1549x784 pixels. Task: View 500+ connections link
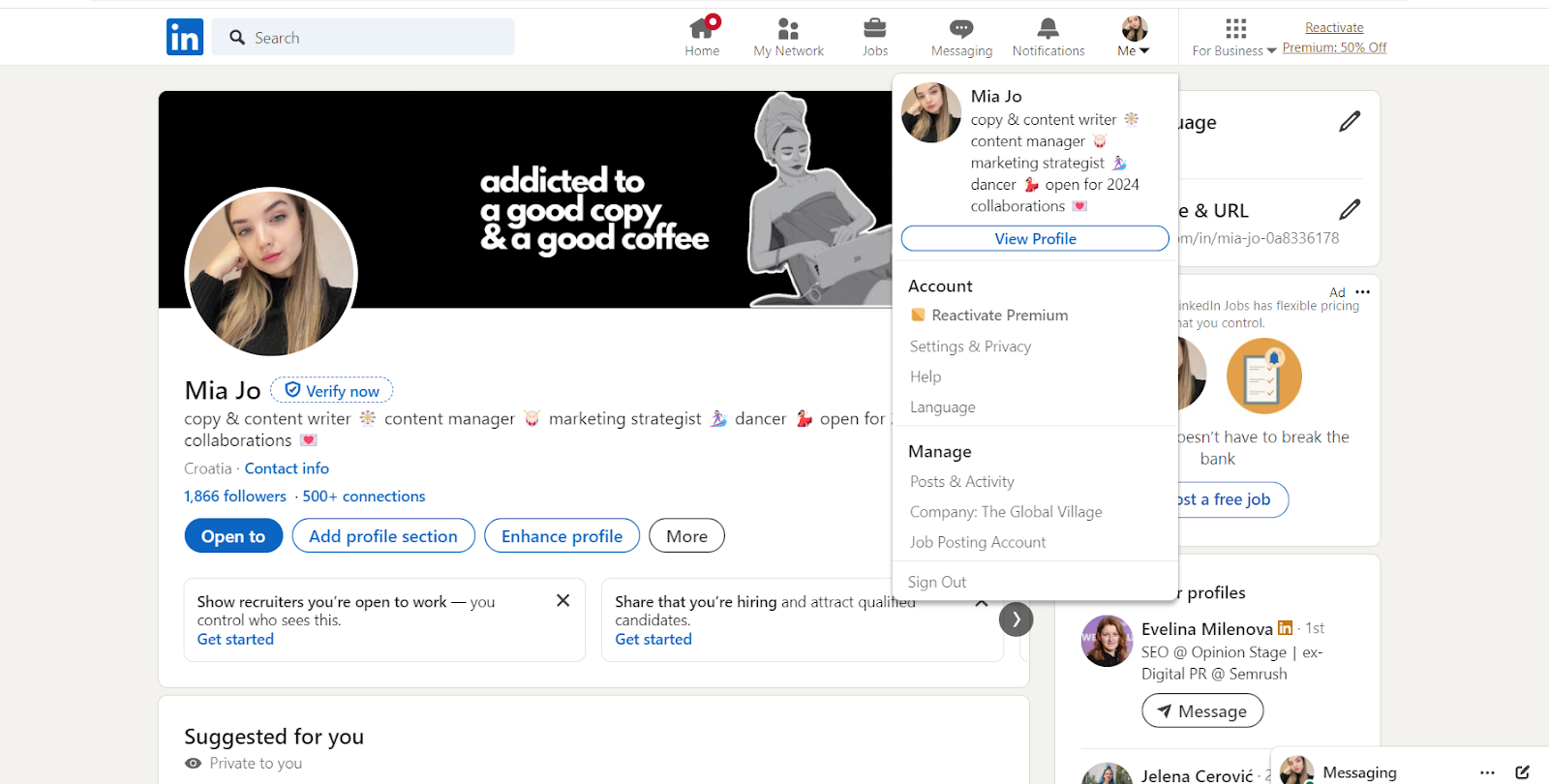(x=363, y=497)
